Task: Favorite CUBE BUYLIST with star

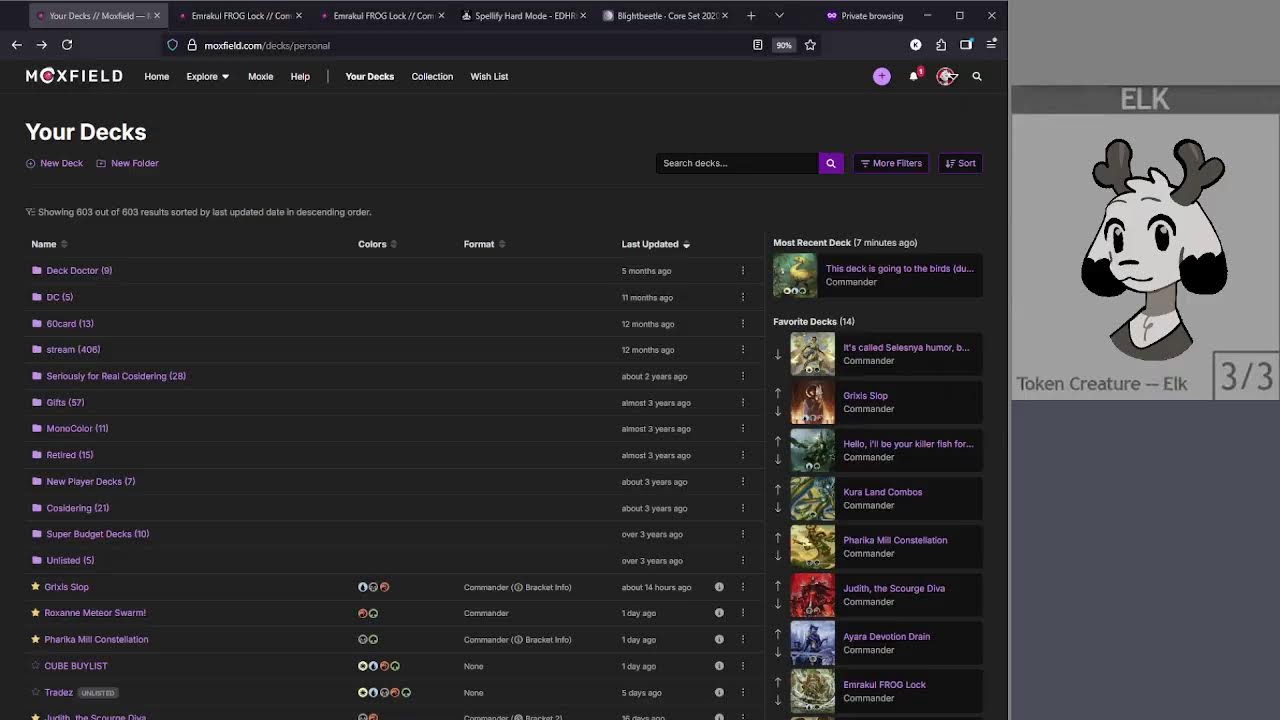Action: pos(35,666)
